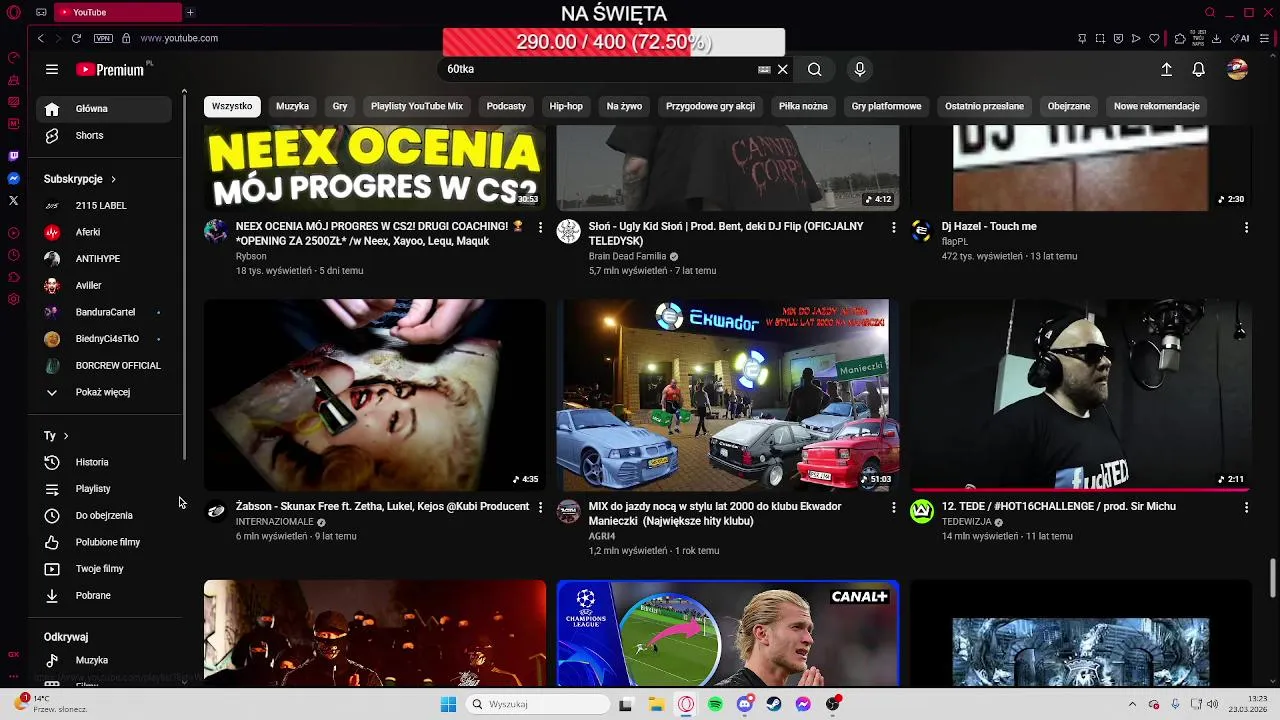Open options menu for Dj Hazel Touch me

1246,228
